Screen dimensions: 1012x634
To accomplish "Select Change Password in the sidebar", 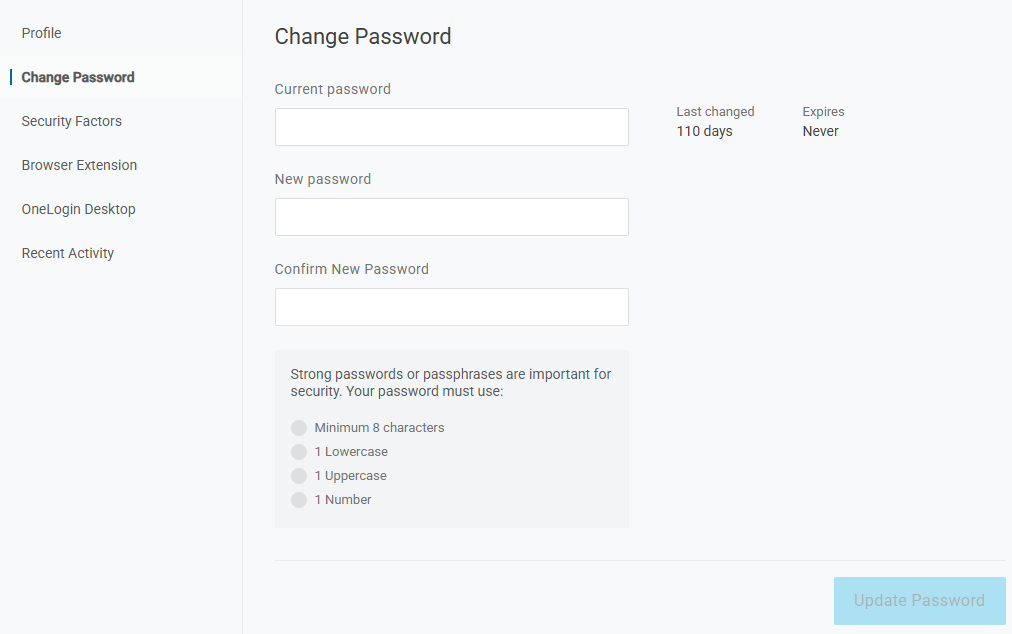I will (x=78, y=77).
